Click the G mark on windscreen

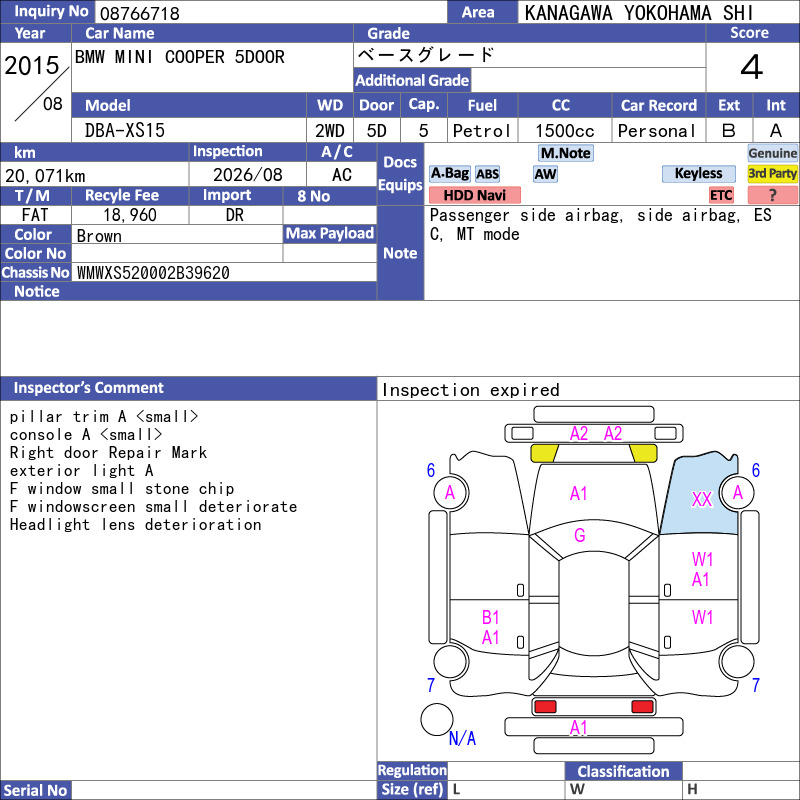pos(579,535)
